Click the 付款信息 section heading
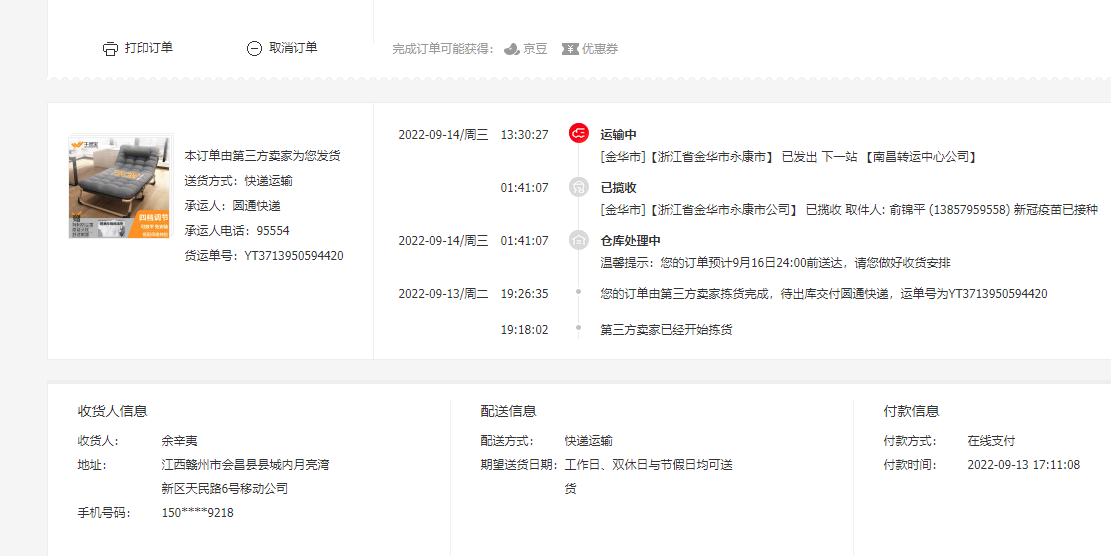1111x556 pixels. click(x=911, y=411)
